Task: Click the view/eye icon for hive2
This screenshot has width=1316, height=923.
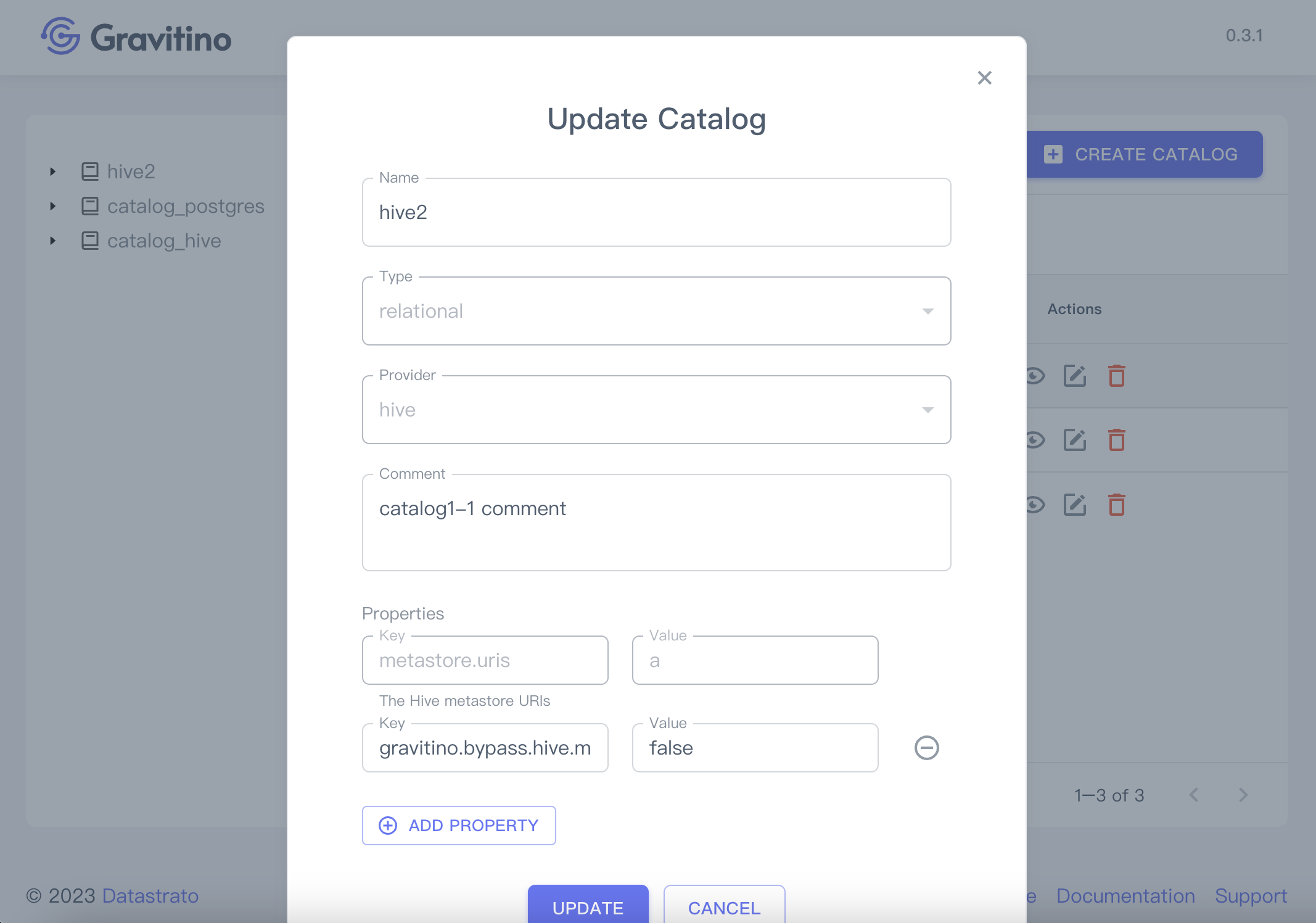Action: pyautogui.click(x=1033, y=374)
